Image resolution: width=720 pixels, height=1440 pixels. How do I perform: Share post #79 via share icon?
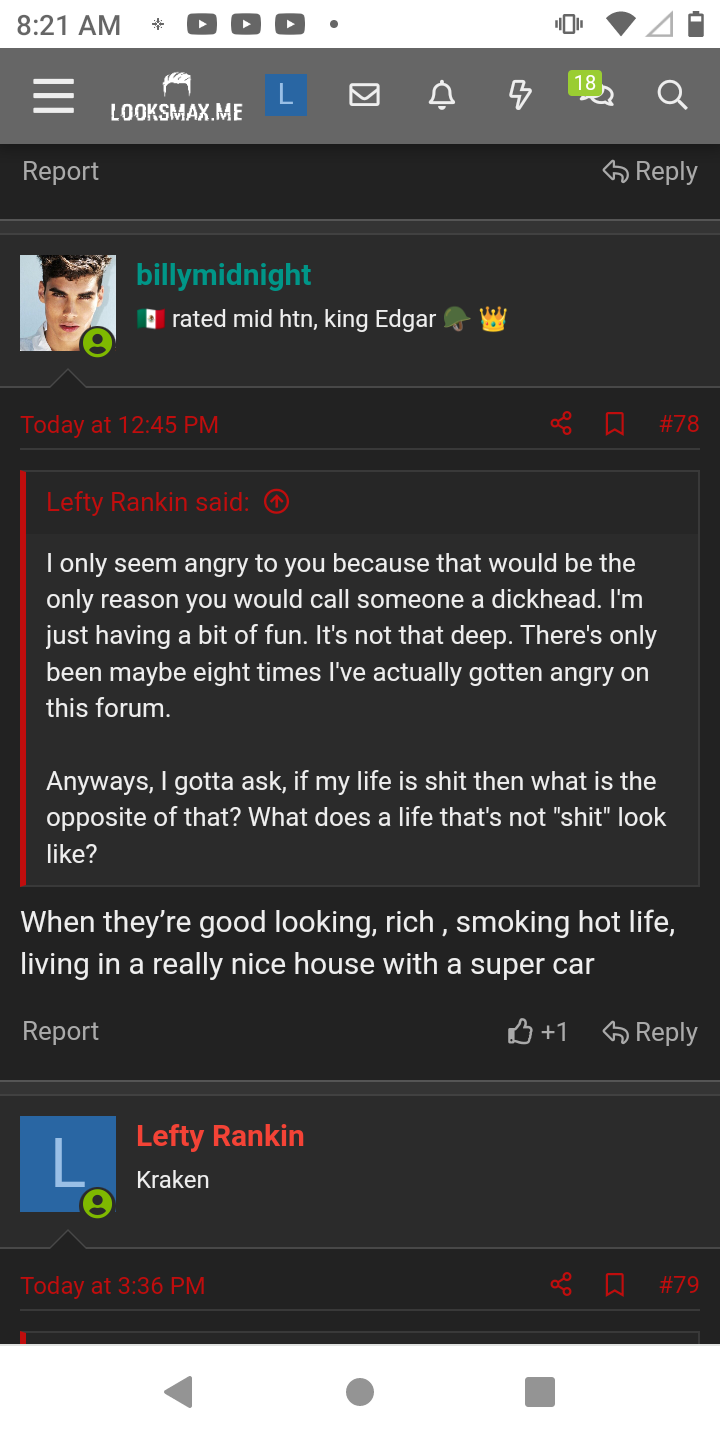(561, 1284)
